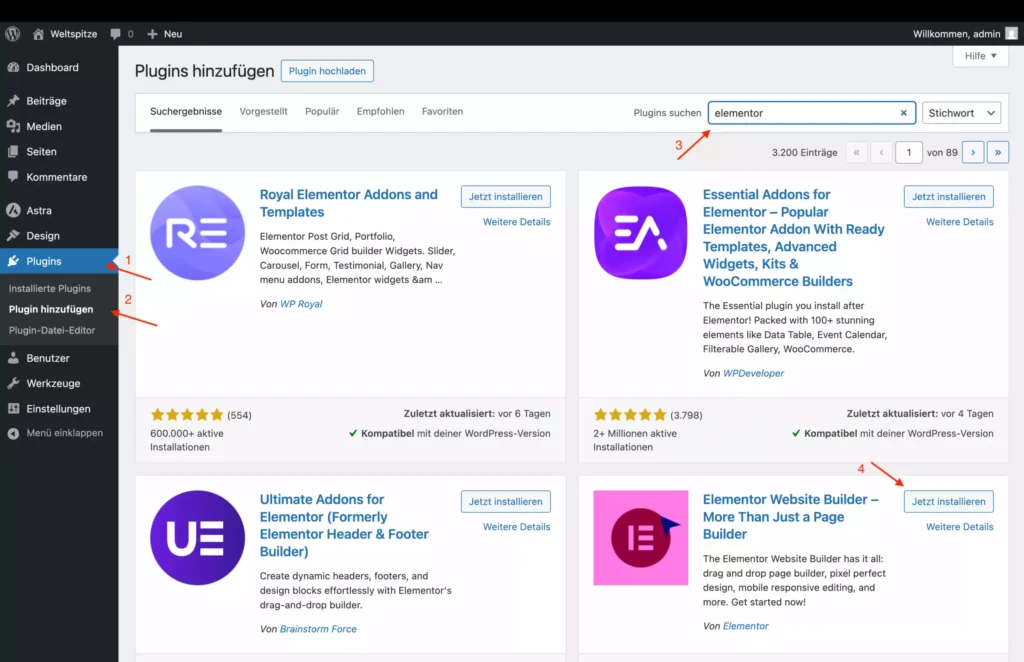Open Weitere Details for Royal Elementor Addons
The image size is (1024, 662).
[x=517, y=222]
